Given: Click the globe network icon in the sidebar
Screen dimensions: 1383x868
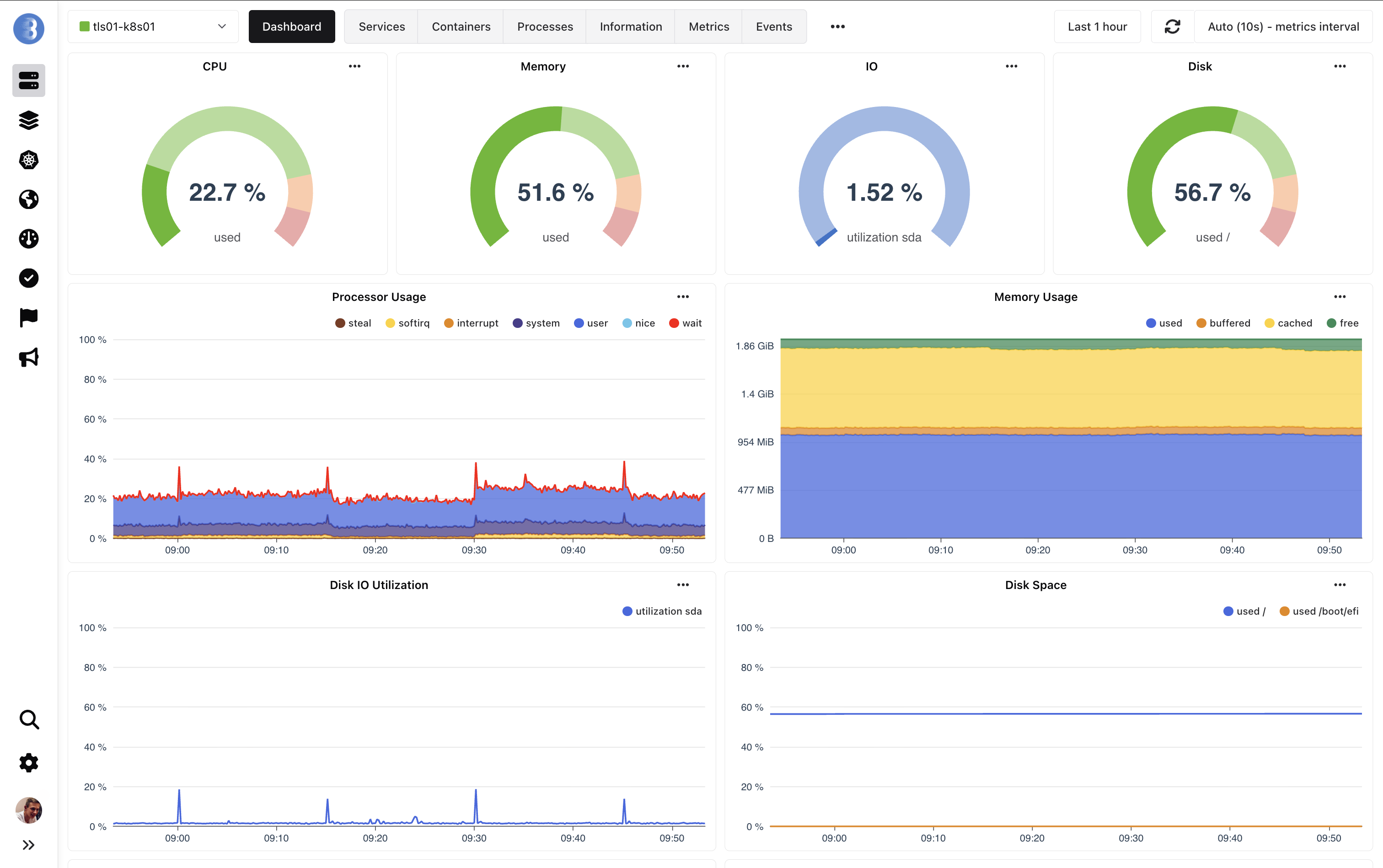Looking at the screenshot, I should coord(28,199).
